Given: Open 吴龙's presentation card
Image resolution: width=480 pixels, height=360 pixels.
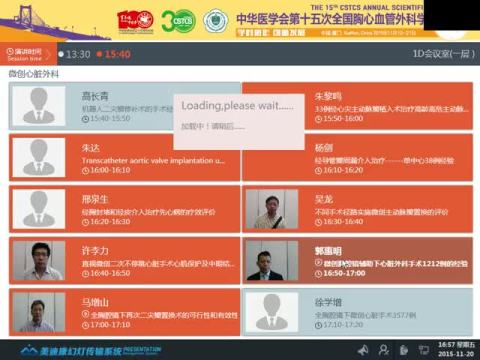Looking at the screenshot, I should (357, 209).
